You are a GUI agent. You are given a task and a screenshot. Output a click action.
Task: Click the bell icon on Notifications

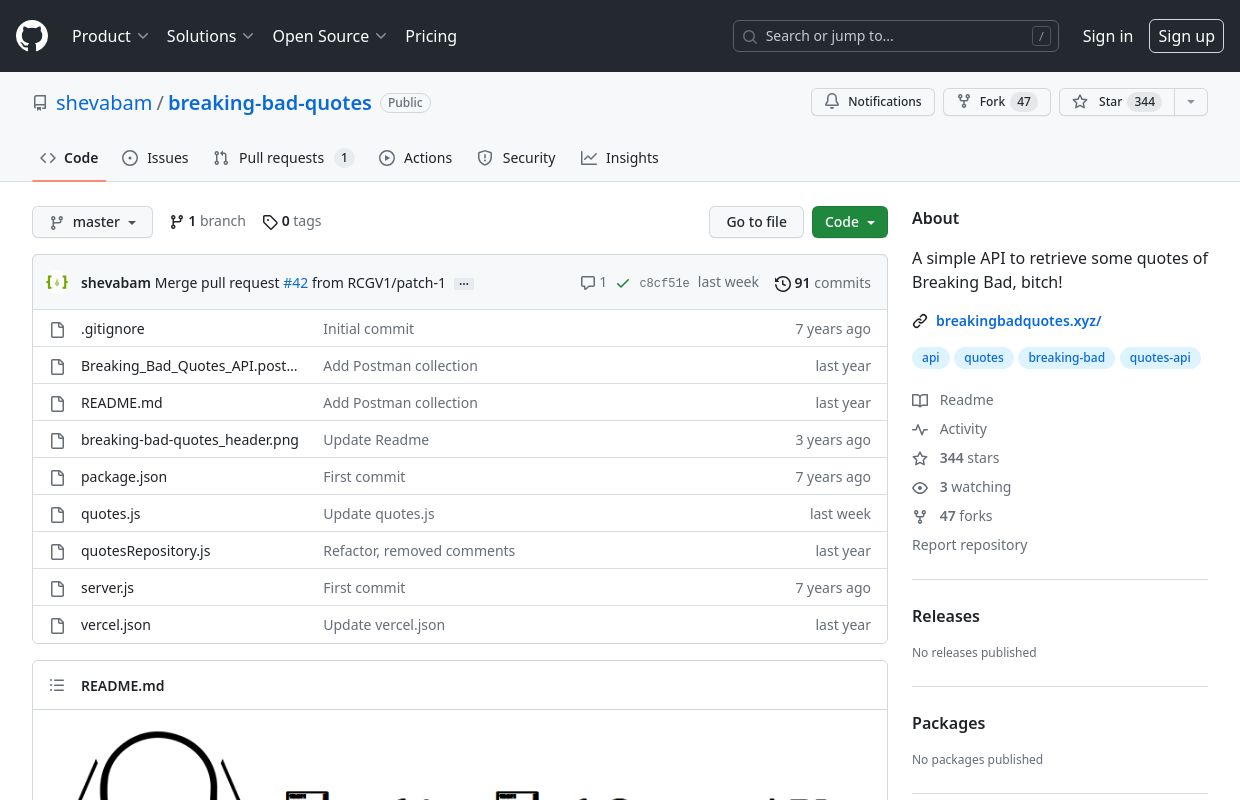[832, 102]
